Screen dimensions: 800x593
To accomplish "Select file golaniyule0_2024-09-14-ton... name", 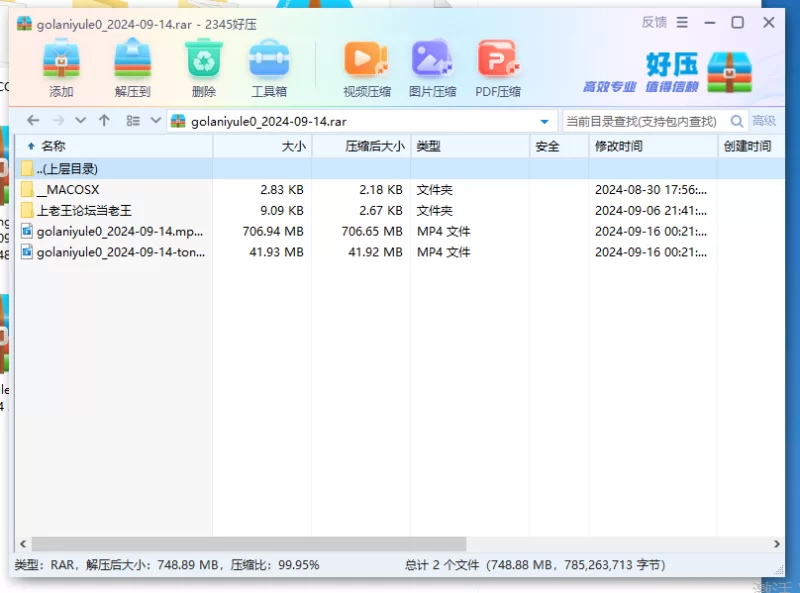I will coord(121,253).
